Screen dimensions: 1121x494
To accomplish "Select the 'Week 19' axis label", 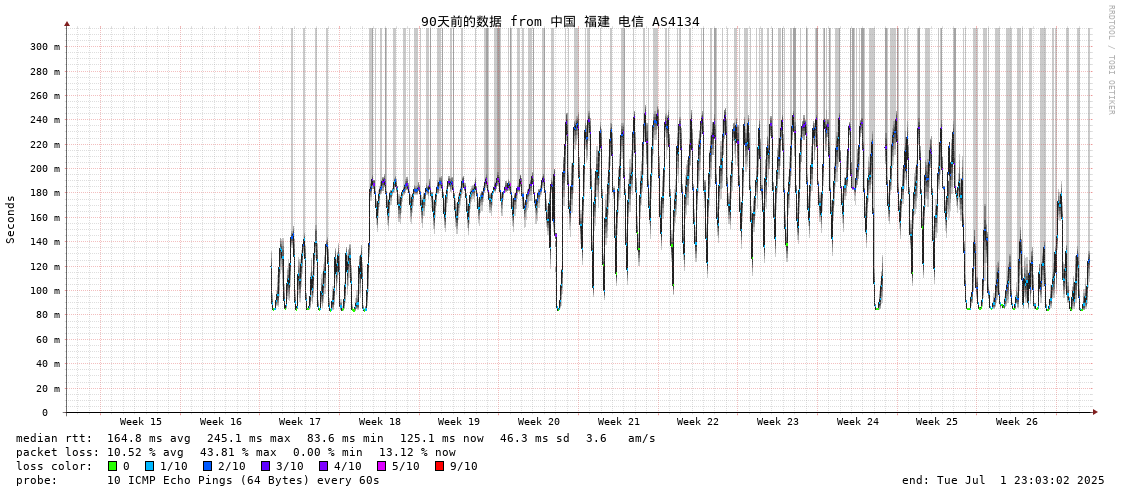I will click(x=459, y=422).
